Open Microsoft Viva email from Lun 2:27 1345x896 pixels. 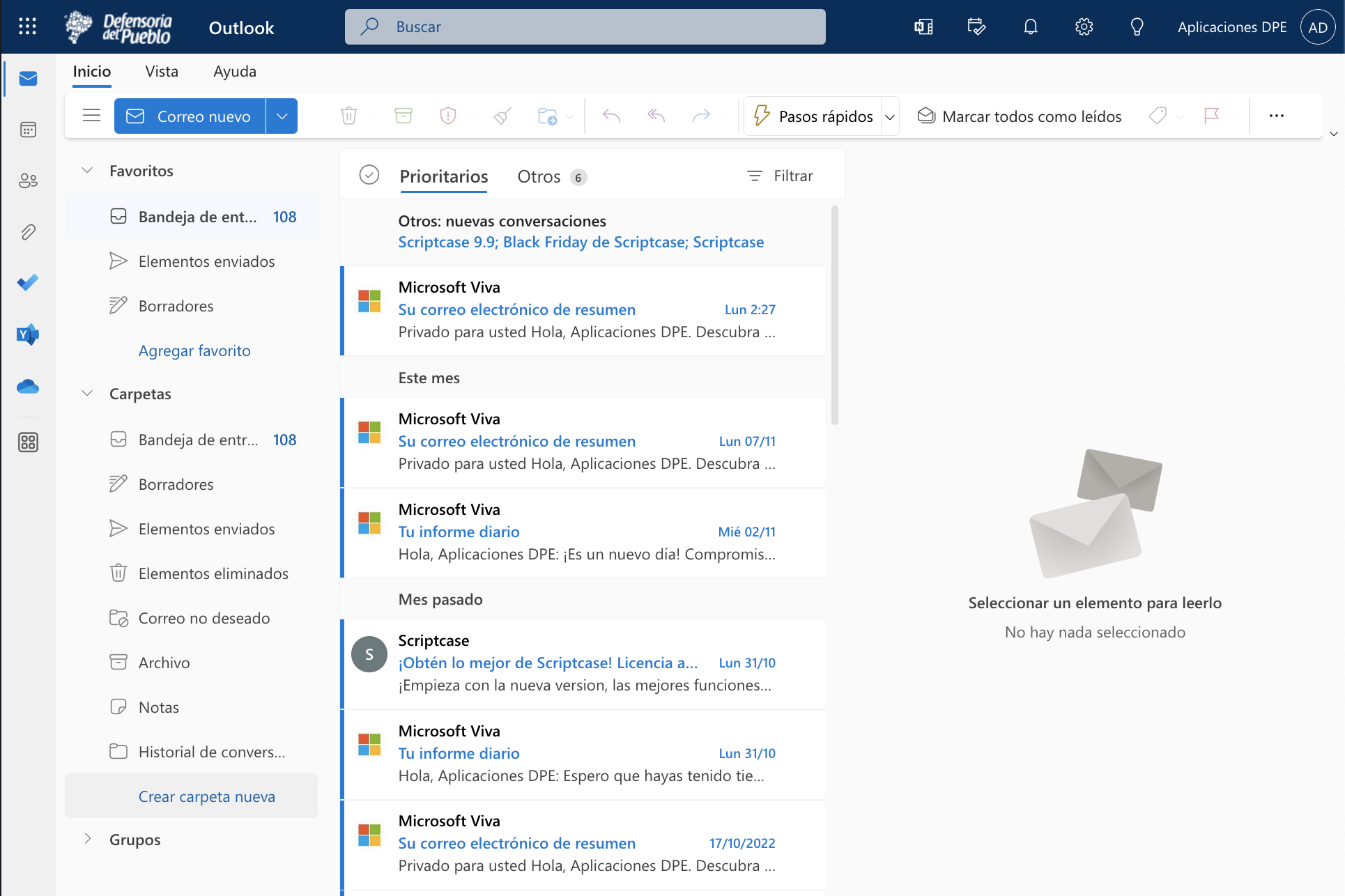coord(584,310)
